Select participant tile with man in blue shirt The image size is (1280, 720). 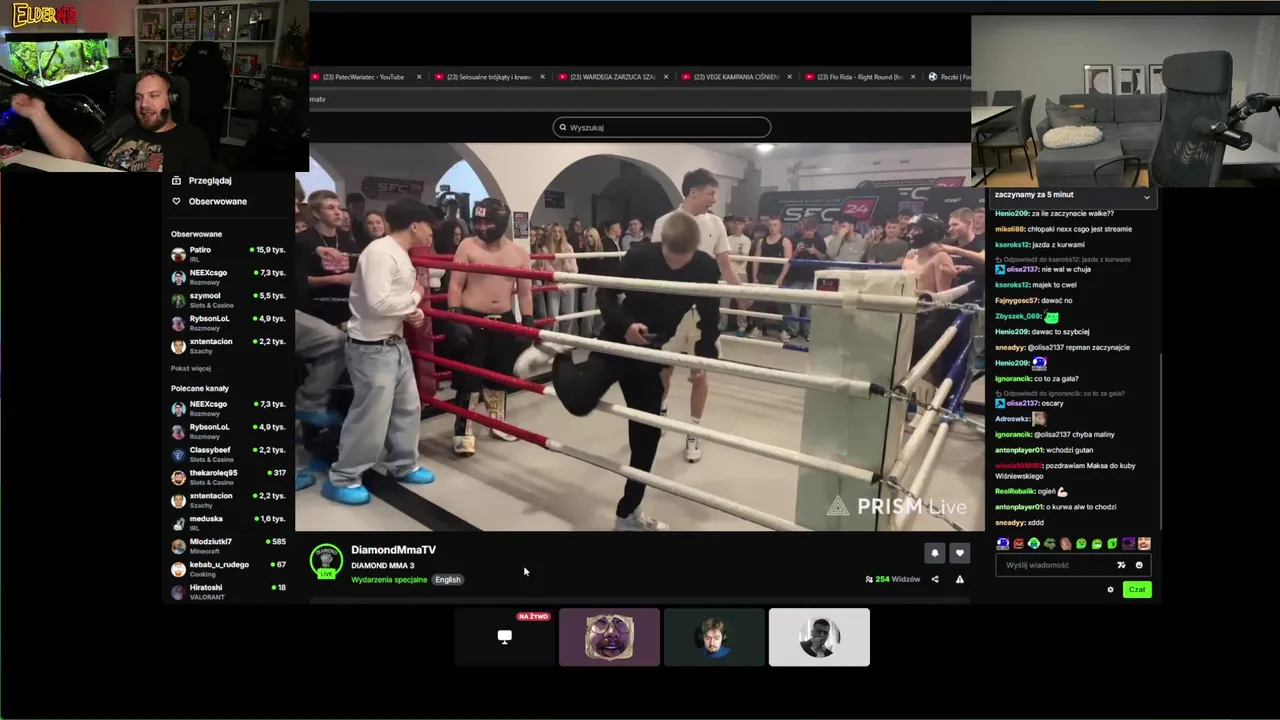pyautogui.click(x=714, y=637)
